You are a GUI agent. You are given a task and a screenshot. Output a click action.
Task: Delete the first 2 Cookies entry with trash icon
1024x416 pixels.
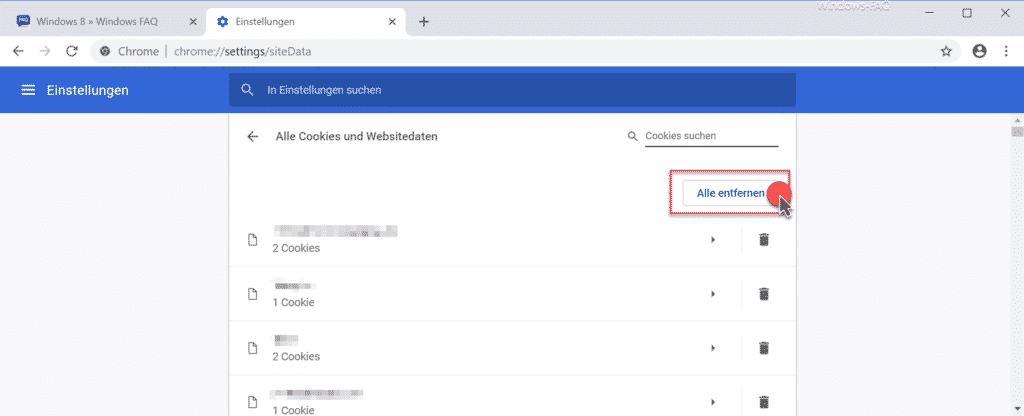pos(763,240)
